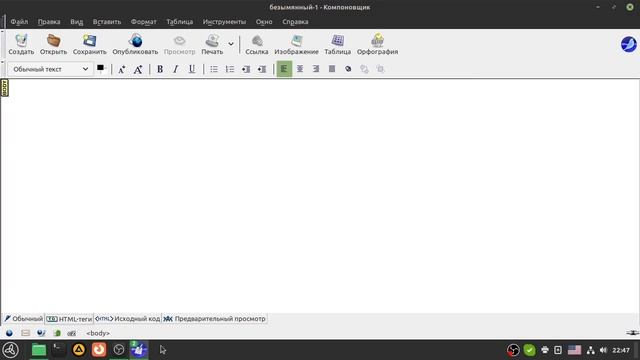Open the Firefox icon in the taskbar
The image size is (640, 360).
point(99,350)
